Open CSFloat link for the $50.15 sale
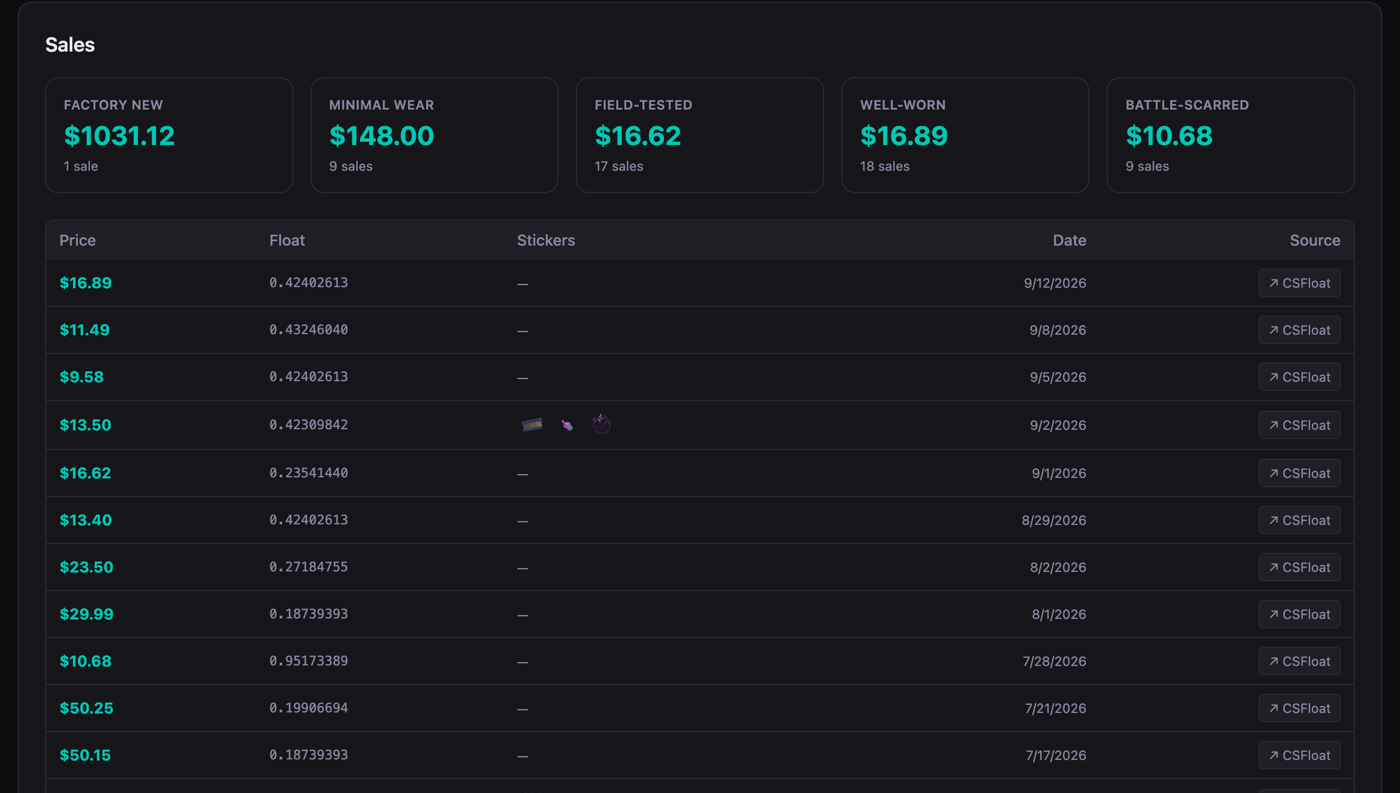1400x793 pixels. tap(1299, 755)
